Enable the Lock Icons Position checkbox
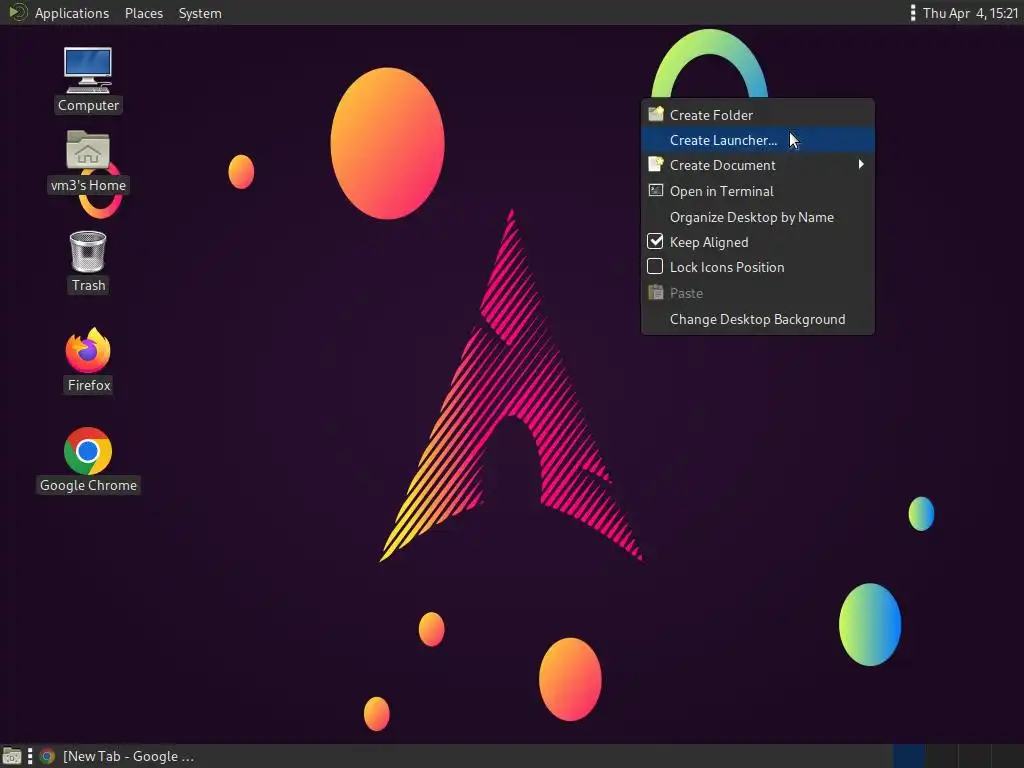Viewport: 1024px width, 768px height. click(x=655, y=266)
